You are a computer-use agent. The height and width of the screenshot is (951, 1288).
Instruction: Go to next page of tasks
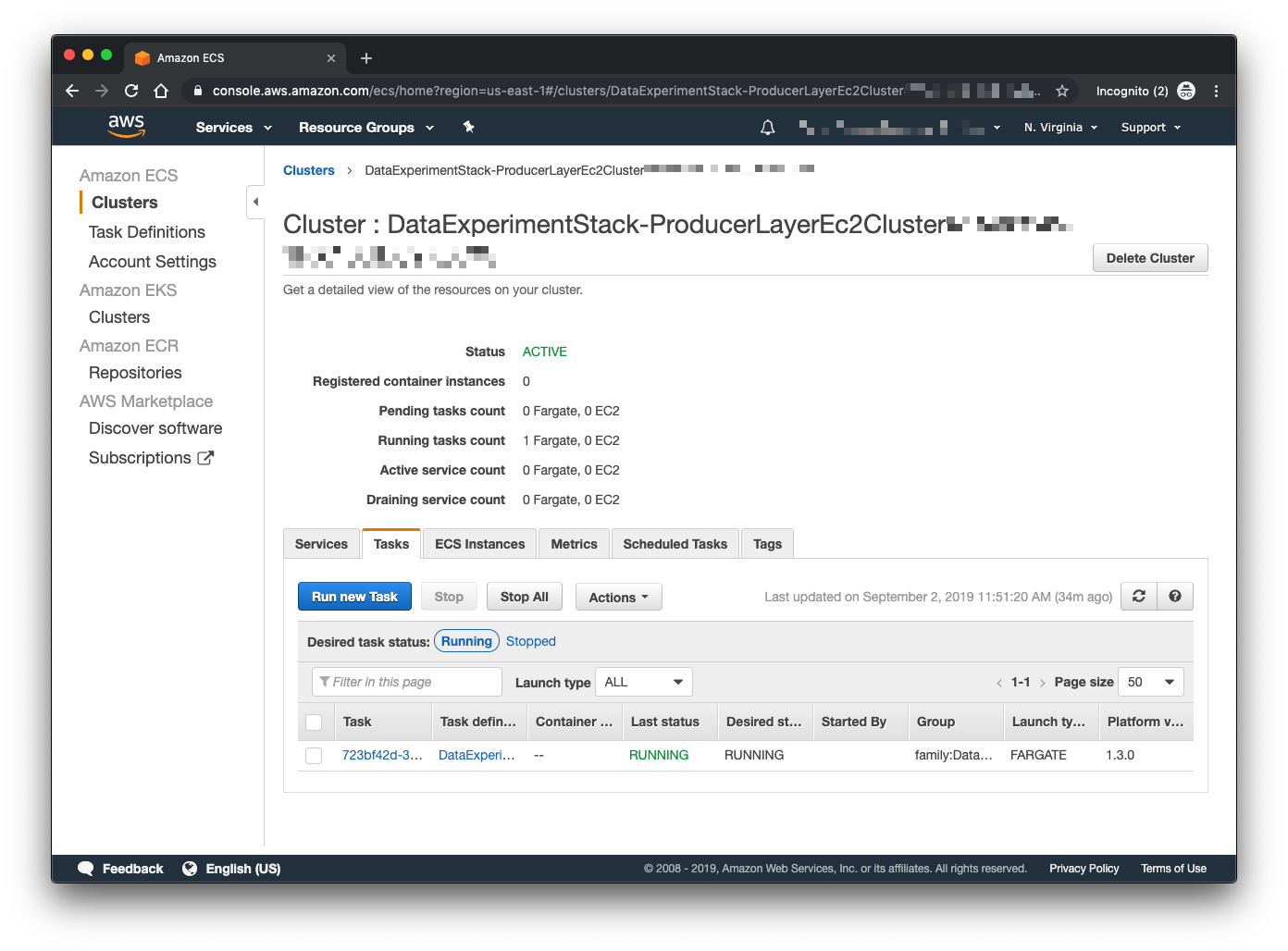(x=1043, y=683)
